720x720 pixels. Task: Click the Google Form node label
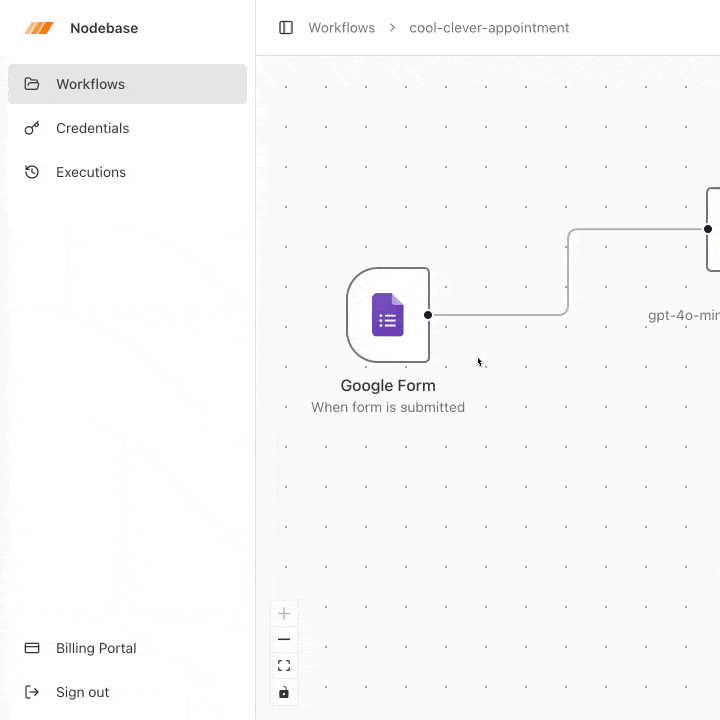click(388, 385)
